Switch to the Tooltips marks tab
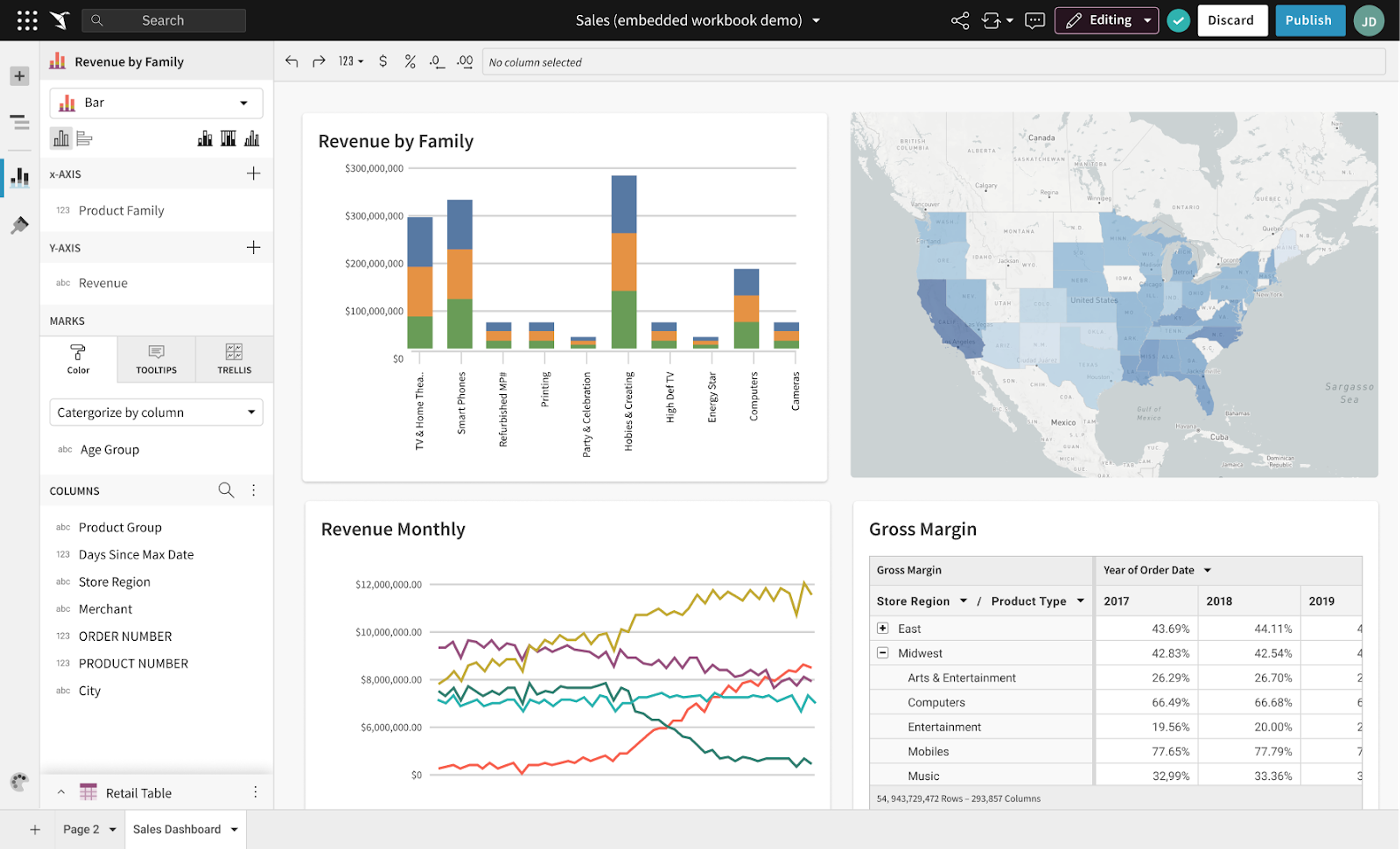 [x=156, y=359]
